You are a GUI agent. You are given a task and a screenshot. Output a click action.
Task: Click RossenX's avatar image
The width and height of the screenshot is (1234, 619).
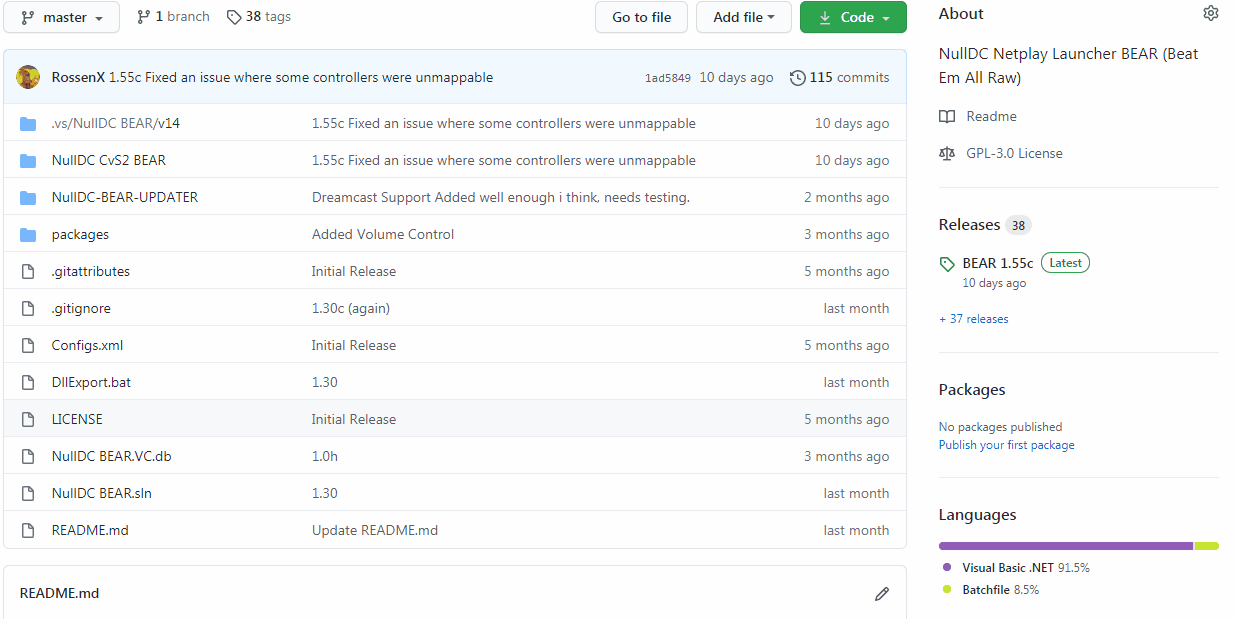[x=28, y=77]
